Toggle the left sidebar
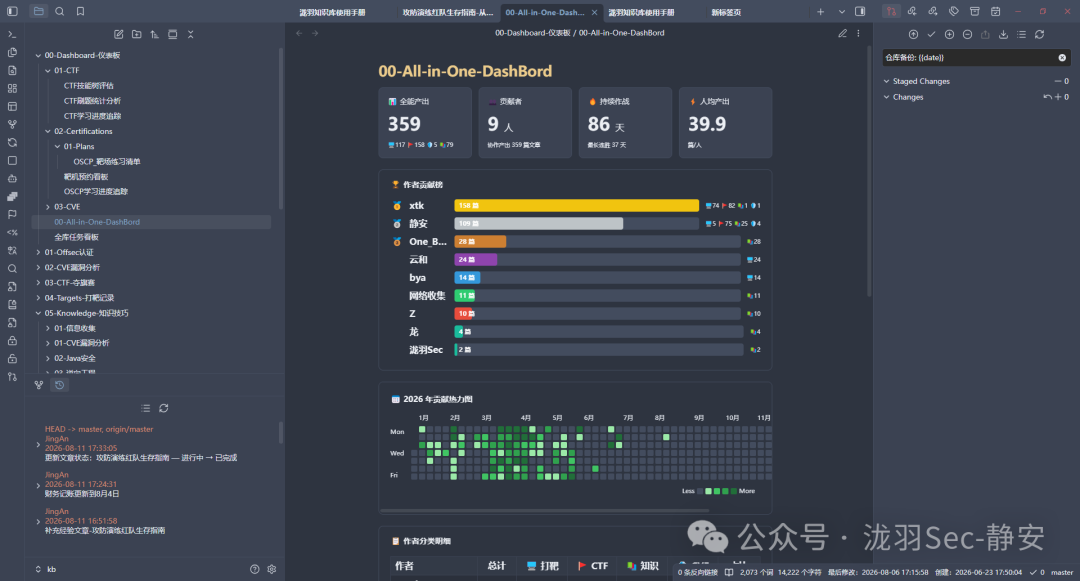This screenshot has height=581, width=1080. click(12, 11)
